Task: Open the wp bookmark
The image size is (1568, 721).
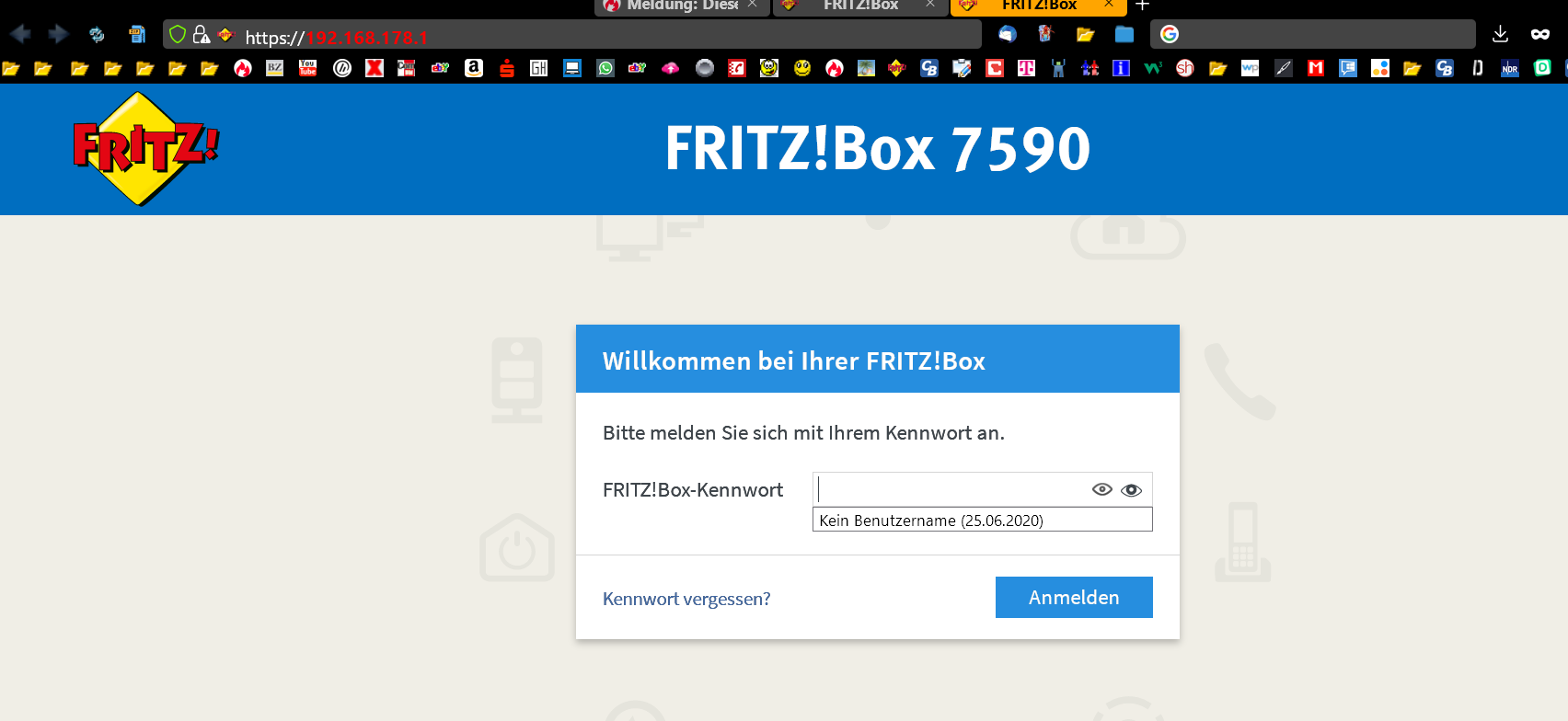Action: (1250, 68)
